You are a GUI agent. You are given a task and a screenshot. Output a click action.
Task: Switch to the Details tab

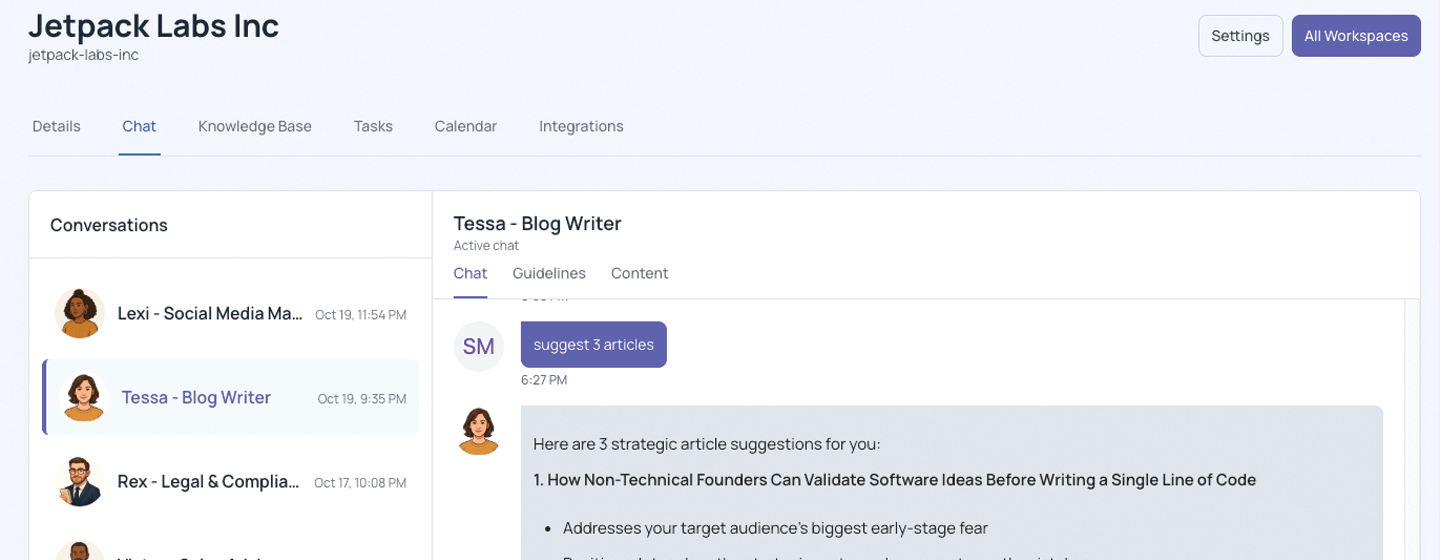pyautogui.click(x=56, y=126)
